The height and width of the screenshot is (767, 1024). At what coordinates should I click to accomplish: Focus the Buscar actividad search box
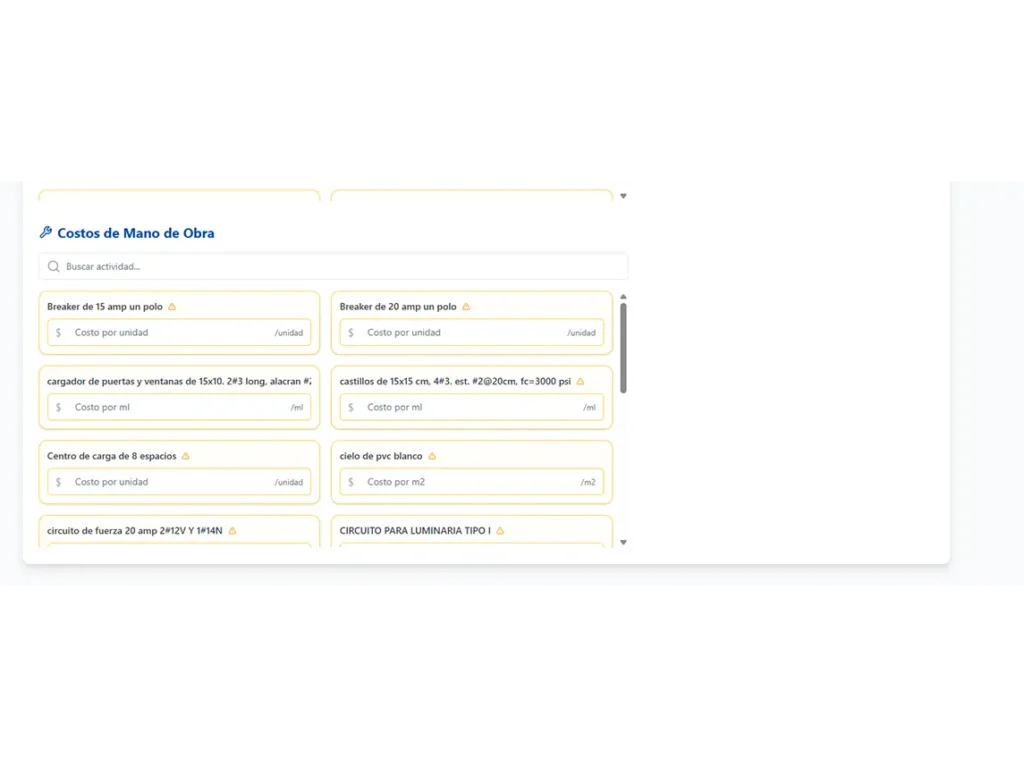pyautogui.click(x=340, y=267)
